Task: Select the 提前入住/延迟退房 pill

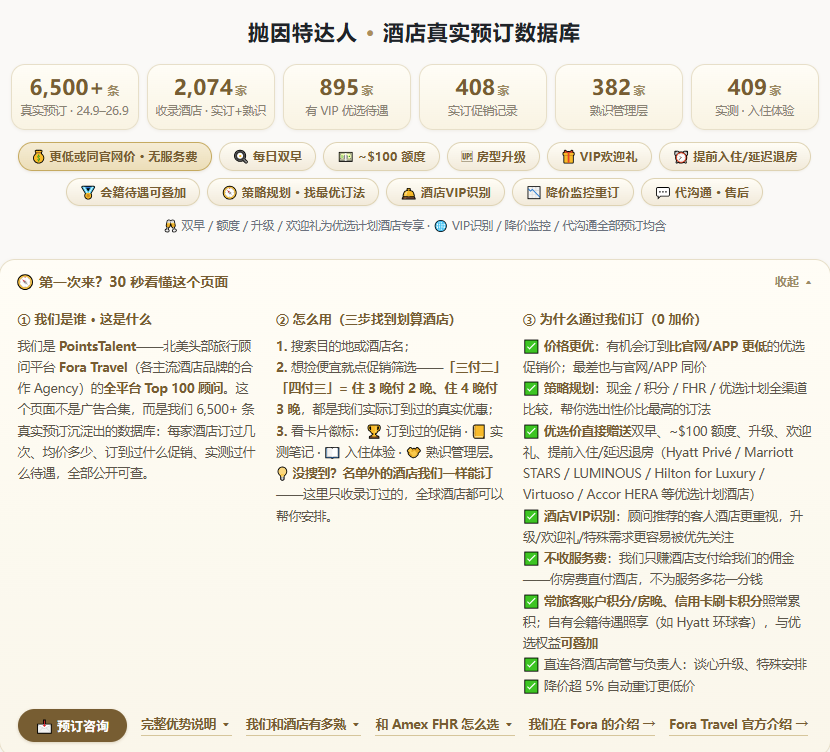Action: tap(735, 157)
